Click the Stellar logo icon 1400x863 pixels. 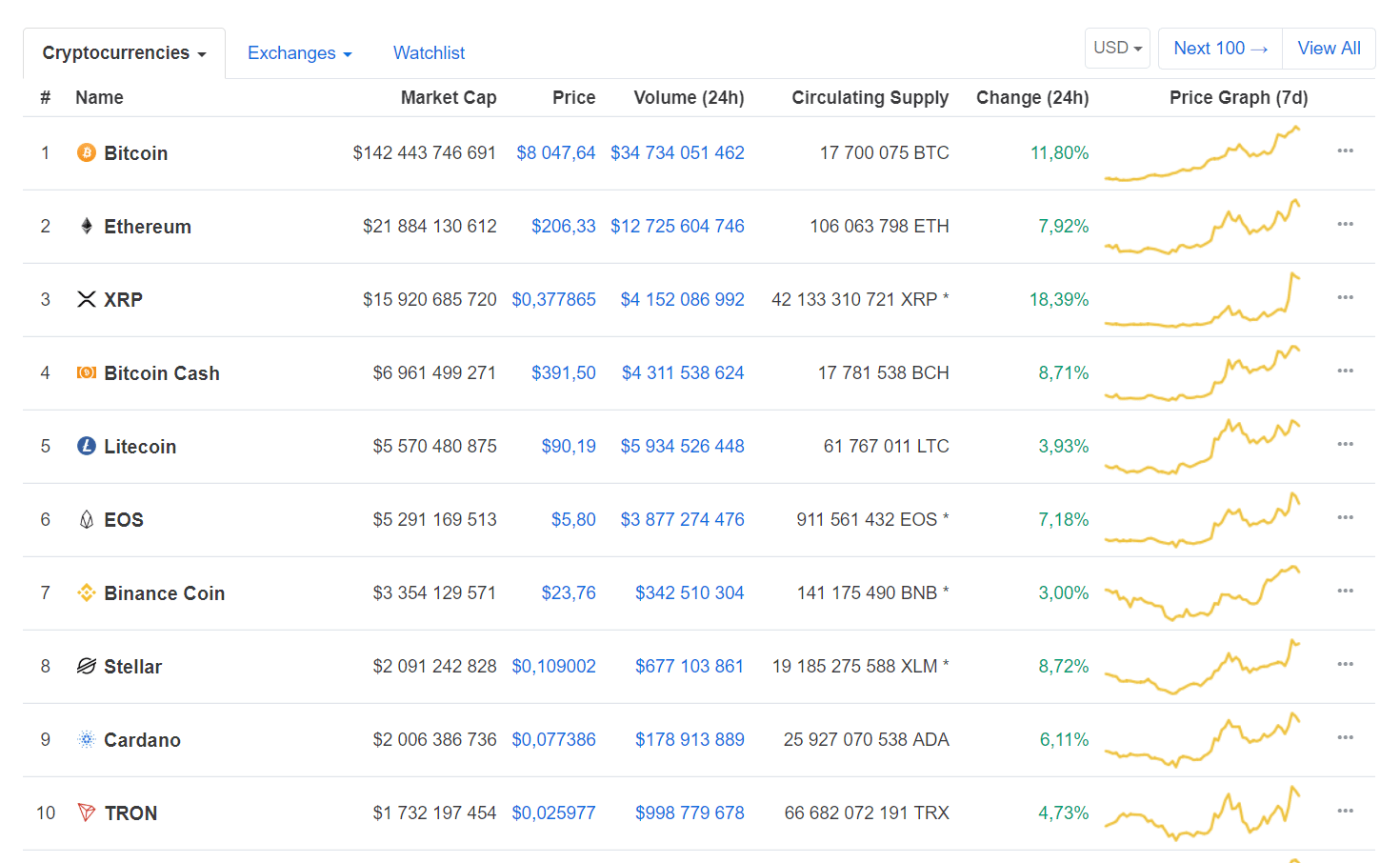[x=86, y=667]
